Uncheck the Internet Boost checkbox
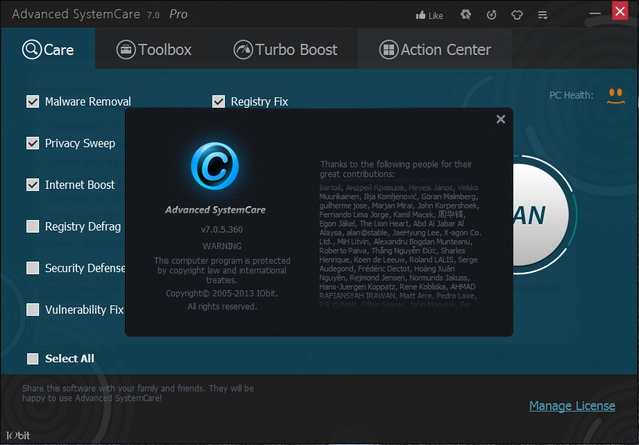 (x=33, y=185)
